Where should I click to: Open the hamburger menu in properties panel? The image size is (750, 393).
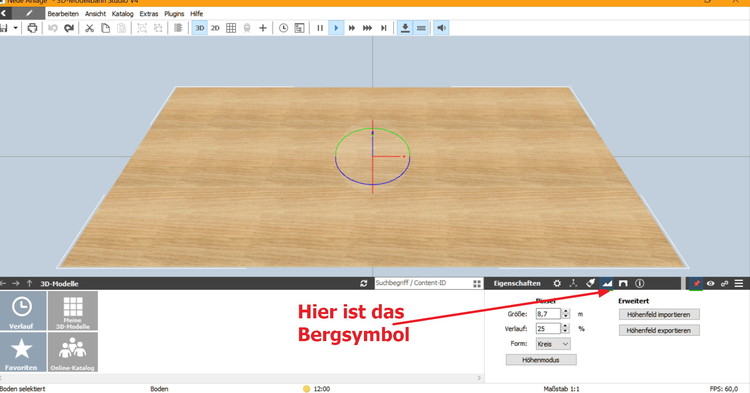[x=739, y=284]
